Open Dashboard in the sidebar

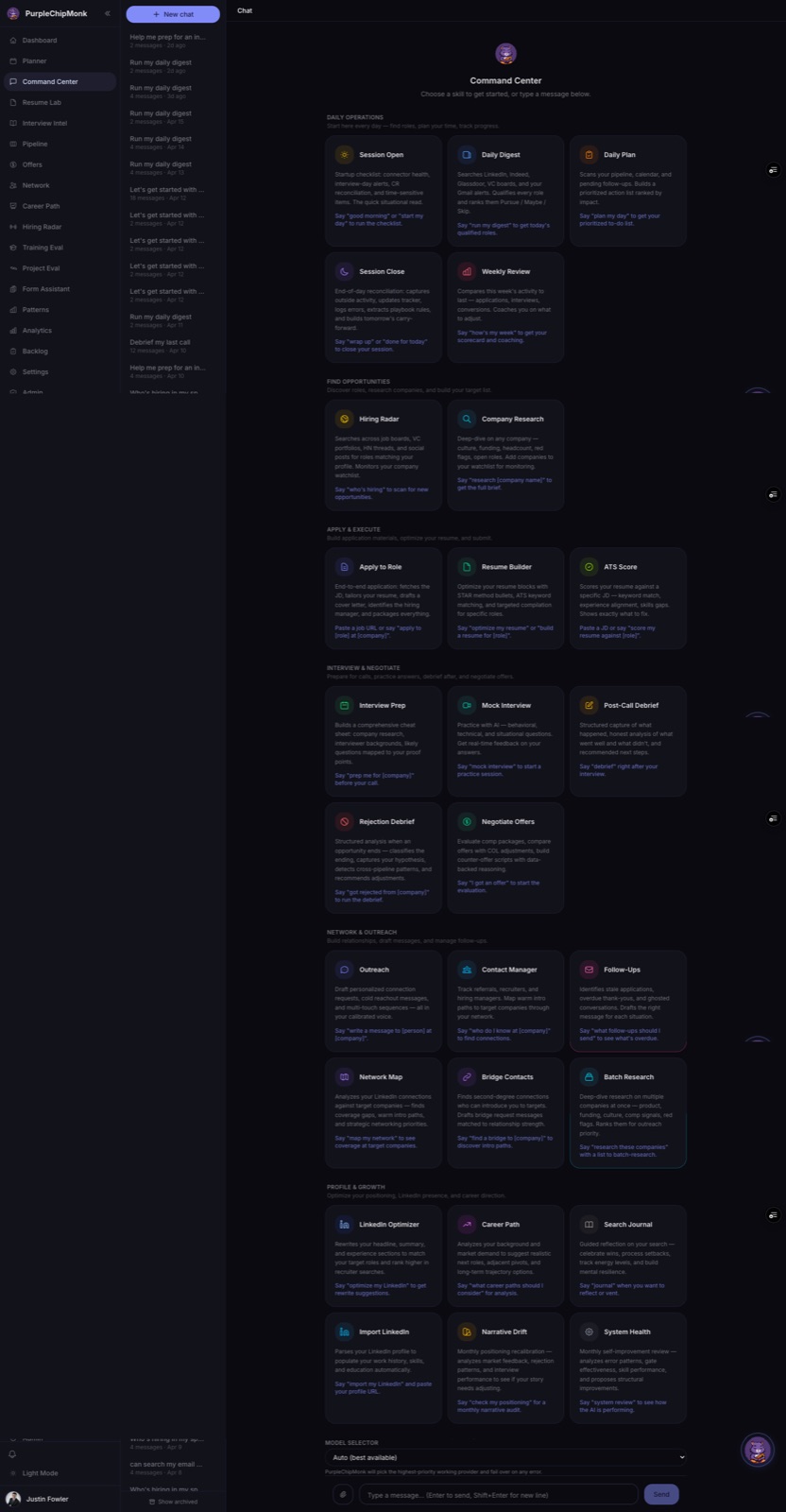(x=60, y=41)
